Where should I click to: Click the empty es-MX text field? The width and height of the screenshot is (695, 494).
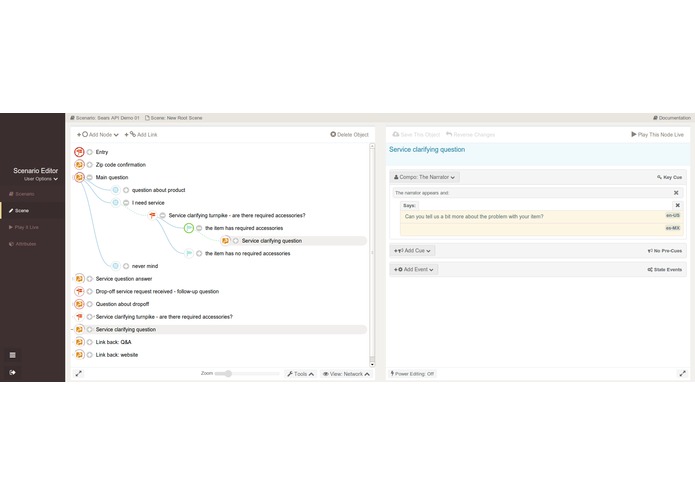pos(541,229)
